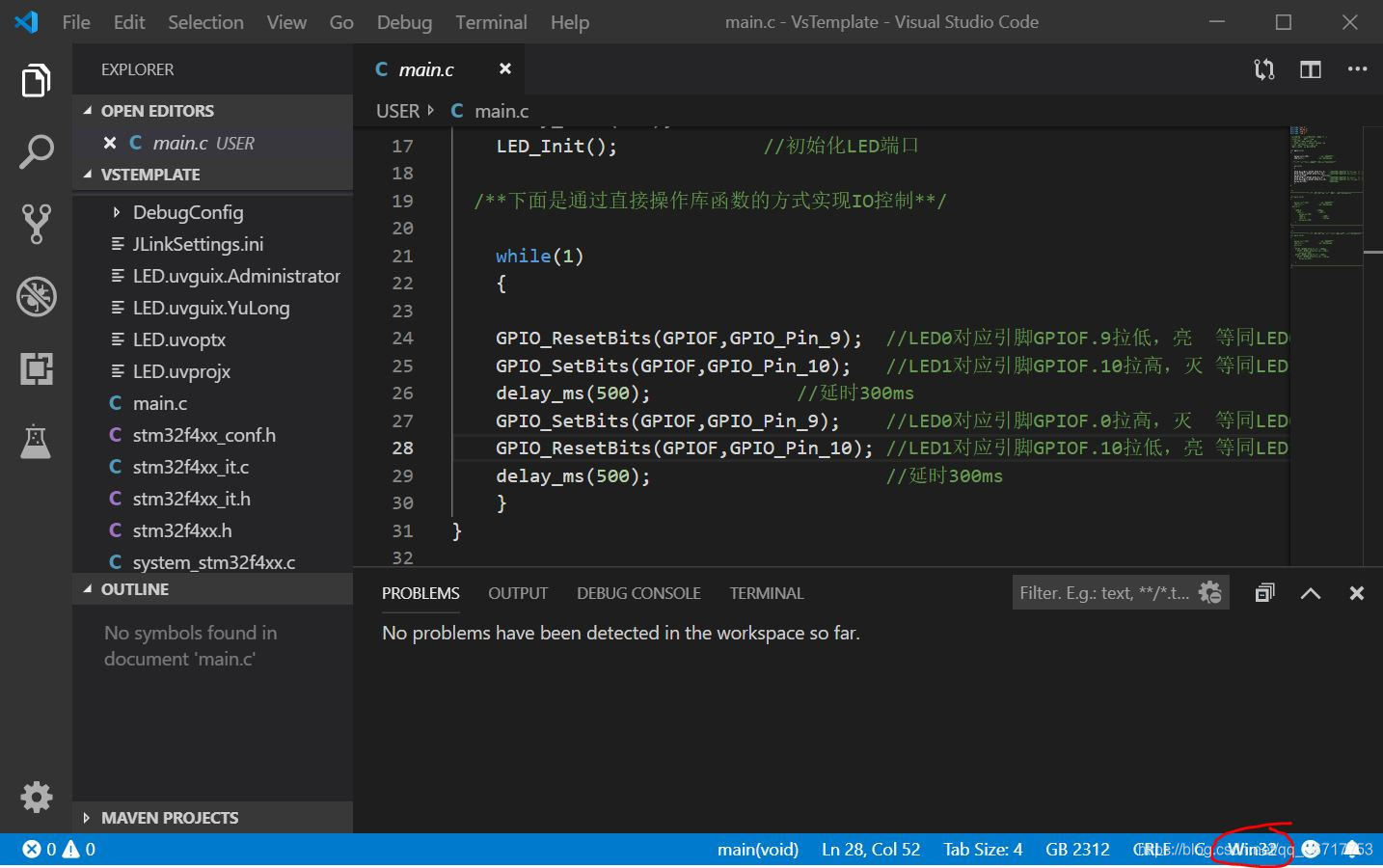Split the editor to the right
This screenshot has height=868, width=1383.
[x=1310, y=69]
